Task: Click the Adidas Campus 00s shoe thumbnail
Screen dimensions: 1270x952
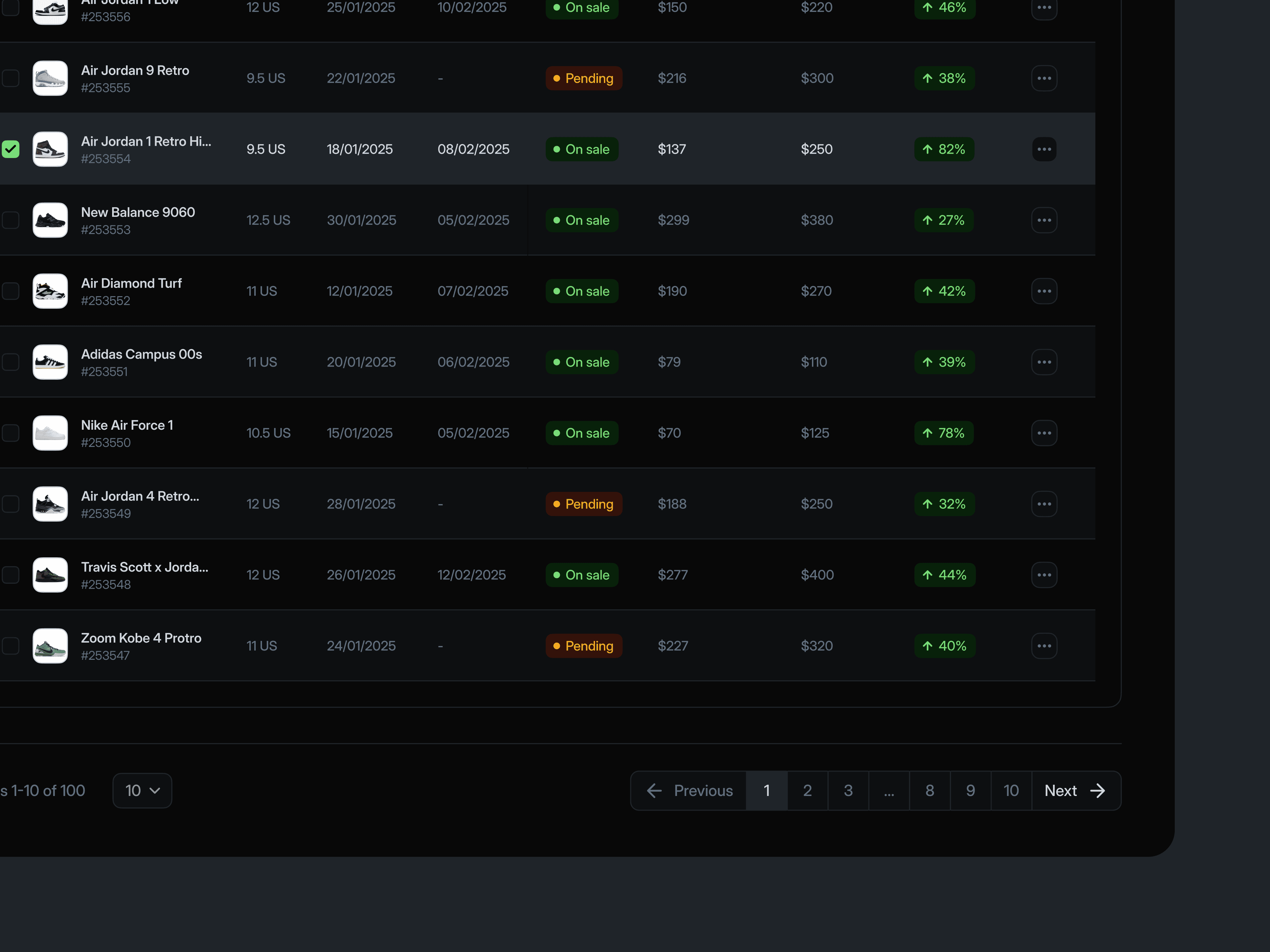Action: pos(50,362)
